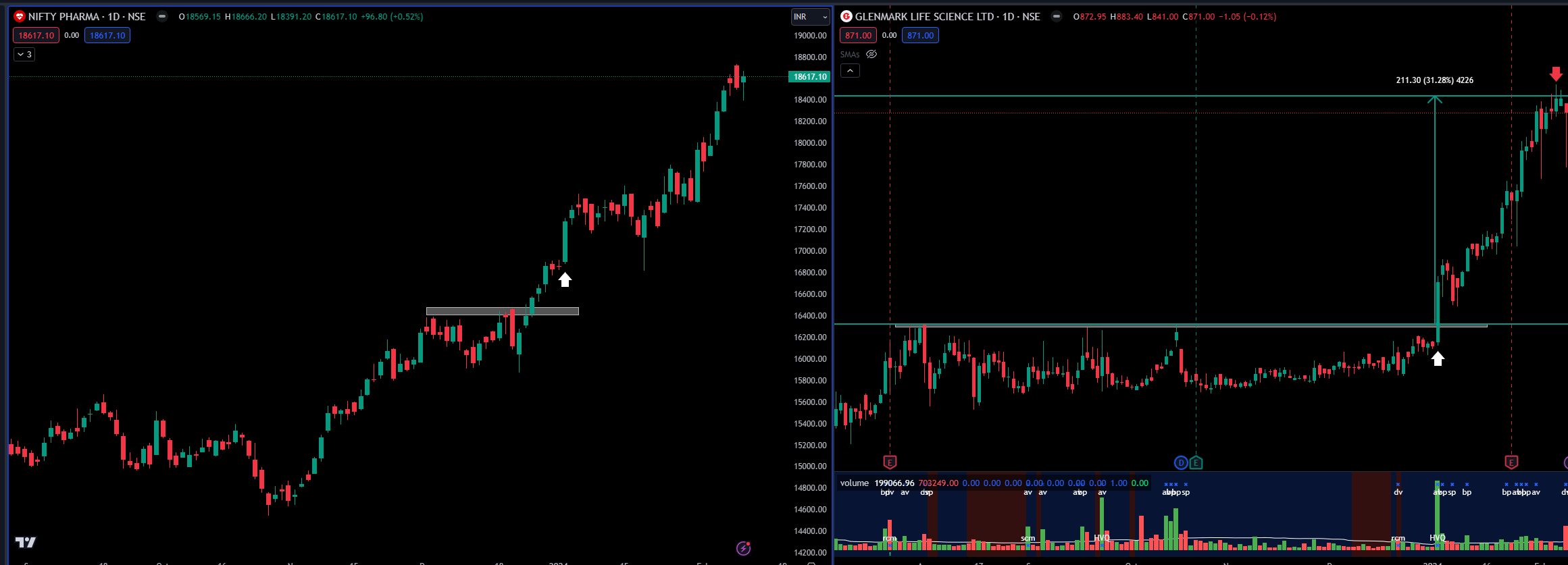Toggle the market status pill beside GLENMARK title

1056,16
